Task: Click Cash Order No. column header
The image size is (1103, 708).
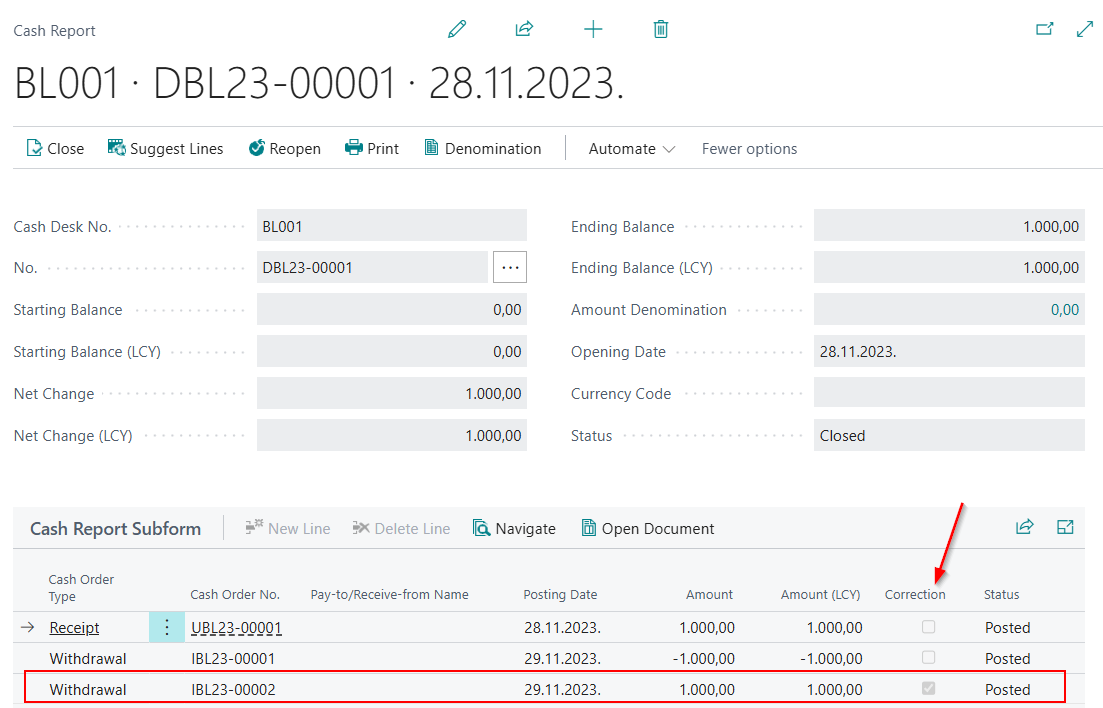Action: coord(235,595)
